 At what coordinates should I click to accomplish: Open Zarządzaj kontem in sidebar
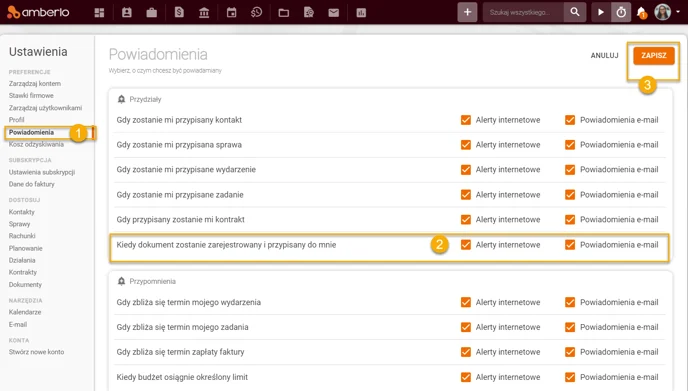click(x=35, y=83)
